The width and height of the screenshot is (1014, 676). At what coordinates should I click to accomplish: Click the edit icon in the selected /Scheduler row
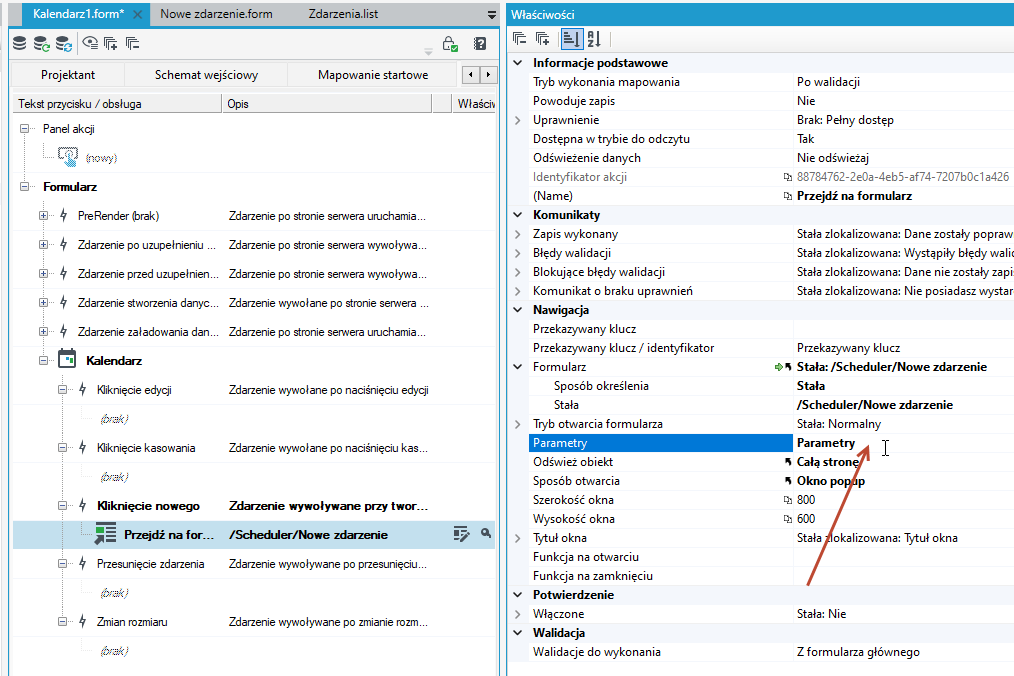(461, 534)
